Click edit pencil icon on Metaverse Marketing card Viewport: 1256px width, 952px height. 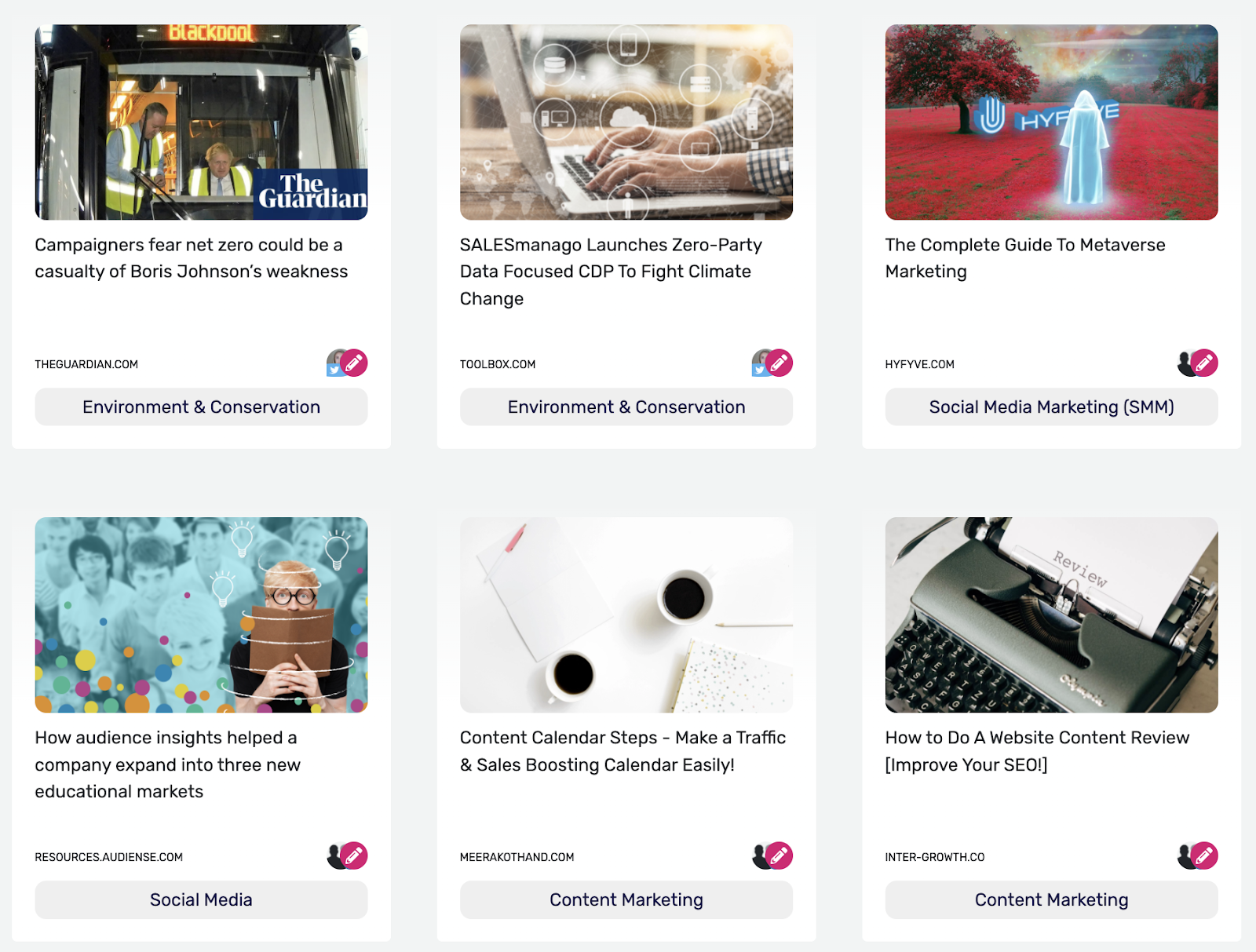pyautogui.click(x=1204, y=363)
